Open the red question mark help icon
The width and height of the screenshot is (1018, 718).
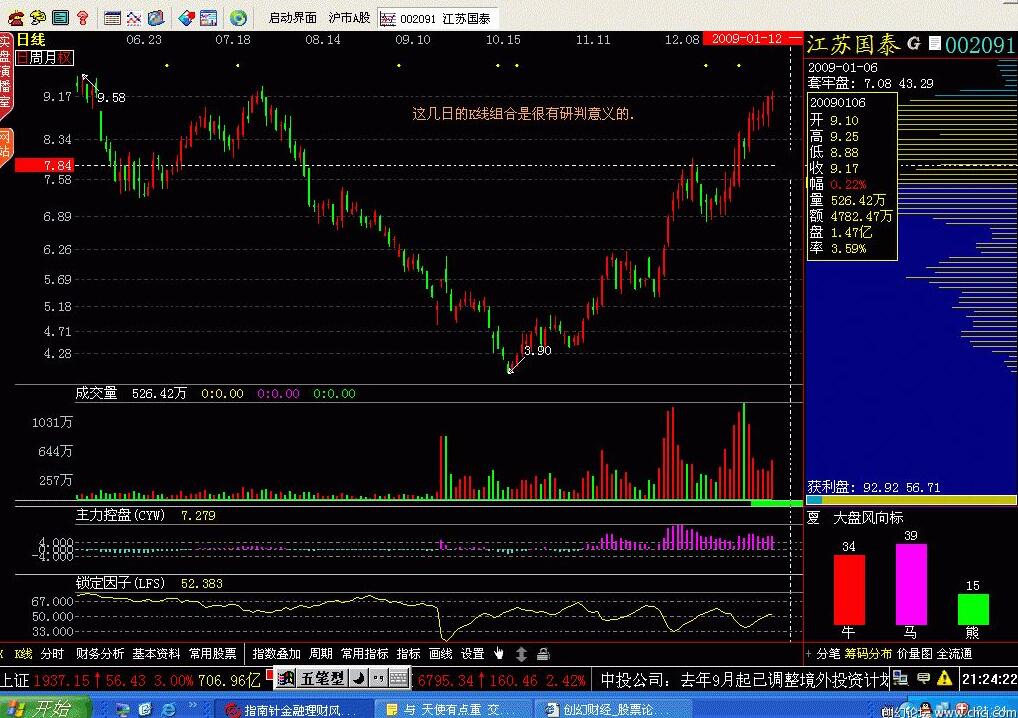(82, 18)
